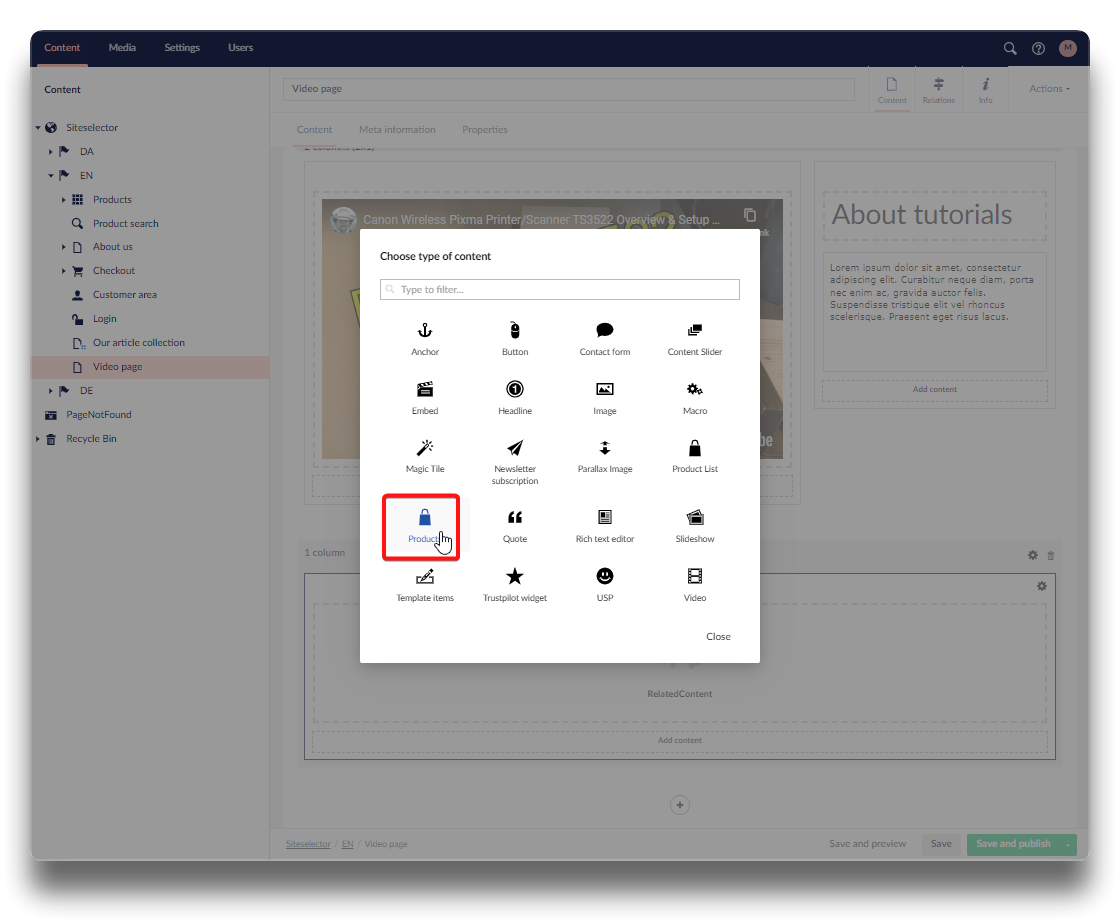Pick the Slideshow content type
1120x923 pixels.
tap(695, 518)
